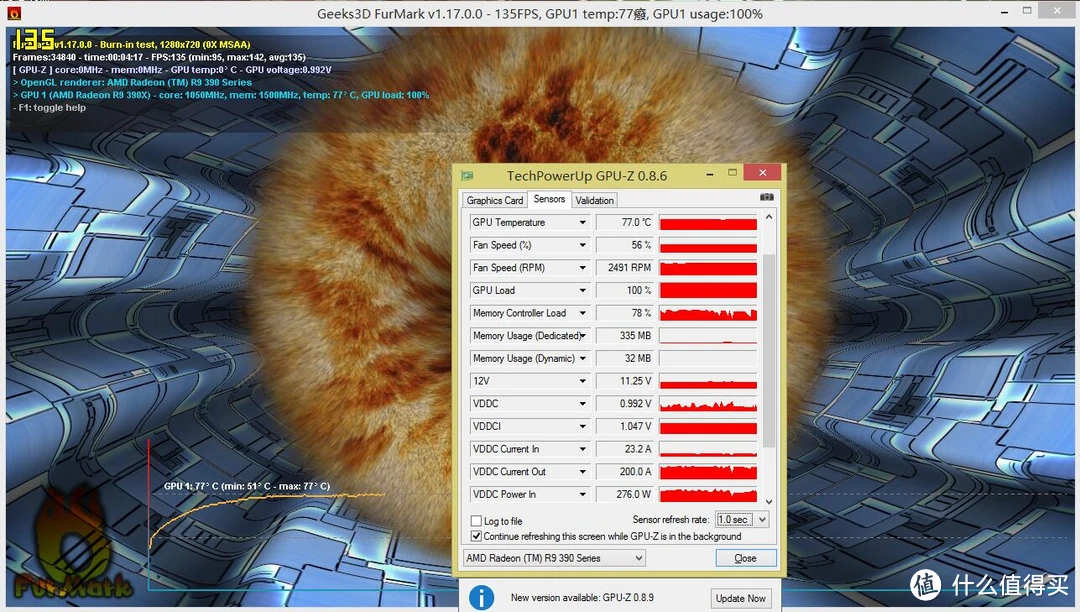Click the GPU-Z screenshot camera icon

coord(767,198)
